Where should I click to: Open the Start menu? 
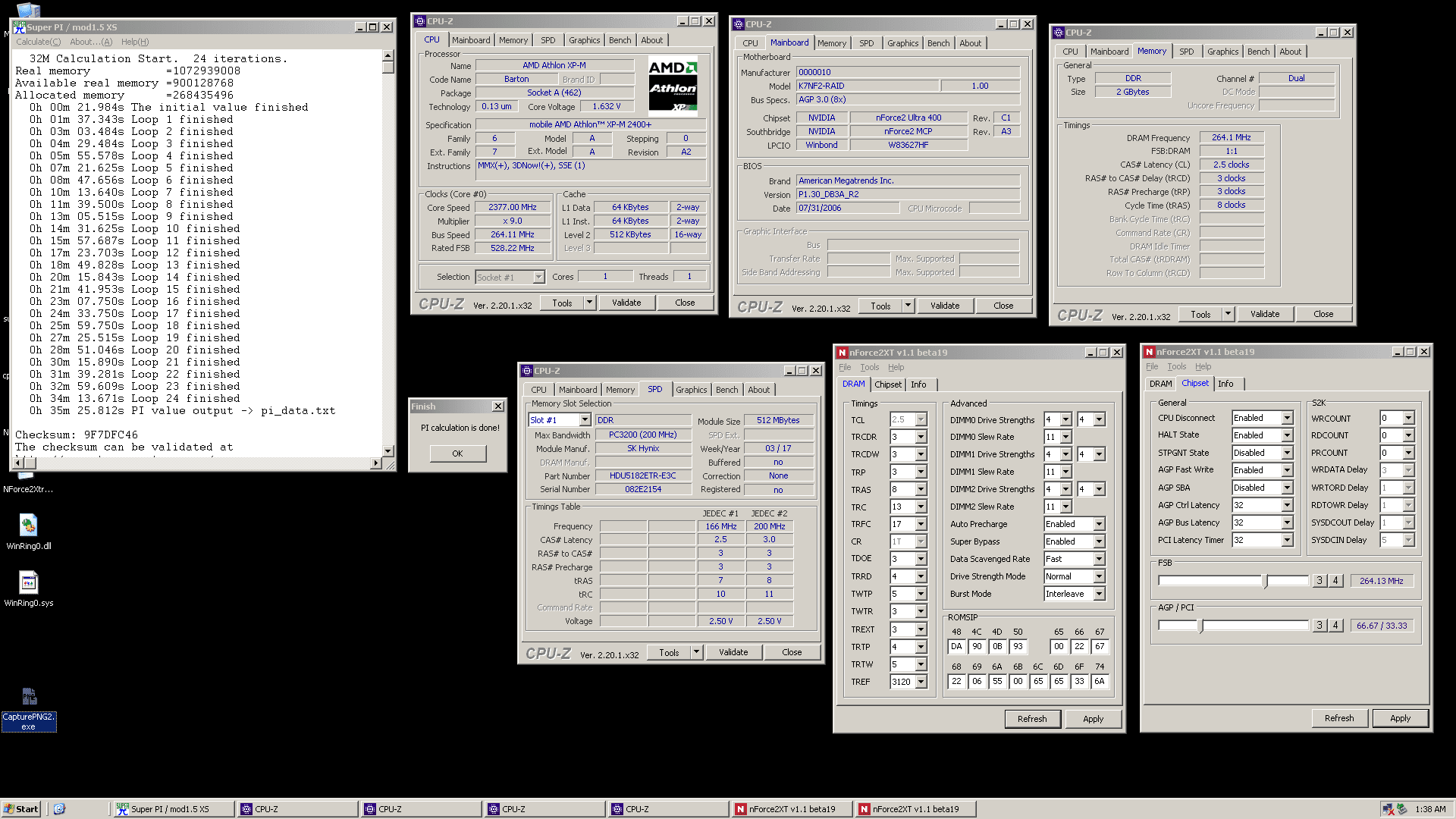pos(20,809)
